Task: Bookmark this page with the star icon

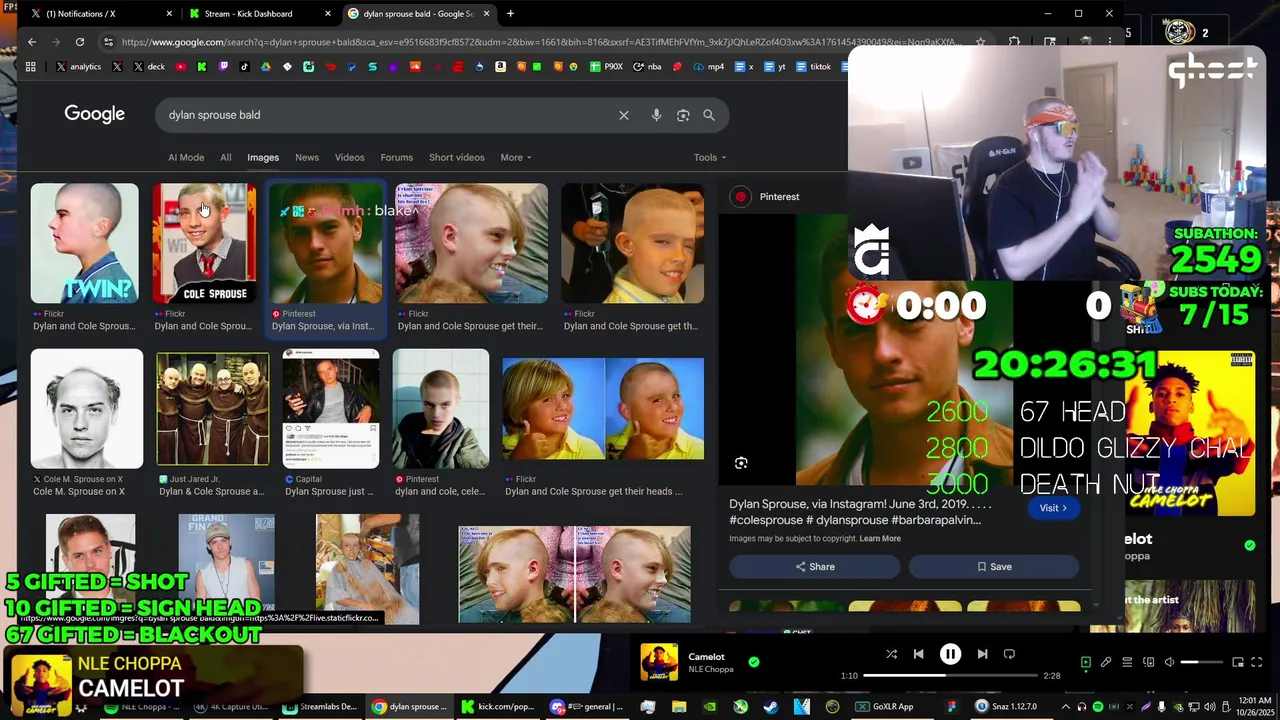Action: 981,42
